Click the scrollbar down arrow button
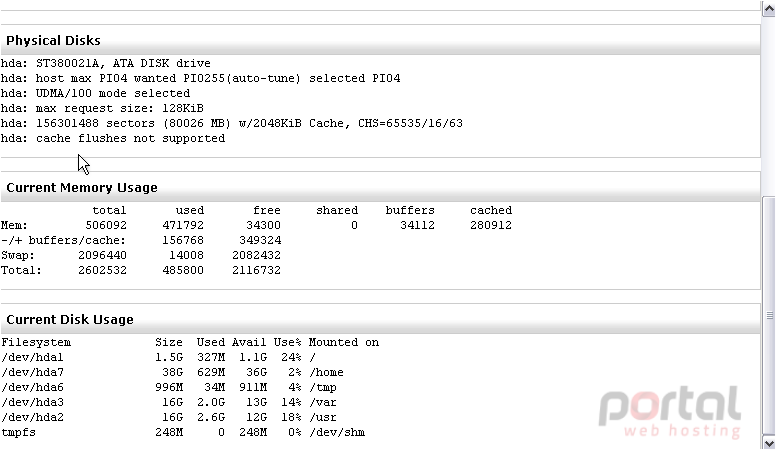Screen dimensions: 776x450 (769, 443)
